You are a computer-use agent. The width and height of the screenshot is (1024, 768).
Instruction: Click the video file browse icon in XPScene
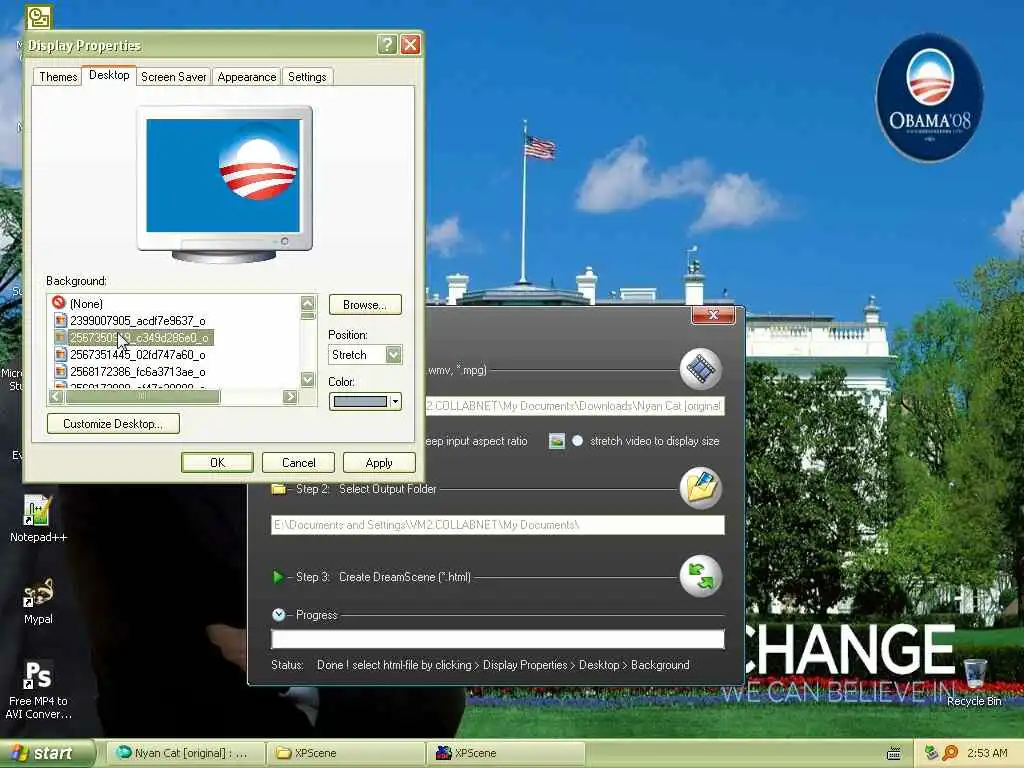point(700,369)
